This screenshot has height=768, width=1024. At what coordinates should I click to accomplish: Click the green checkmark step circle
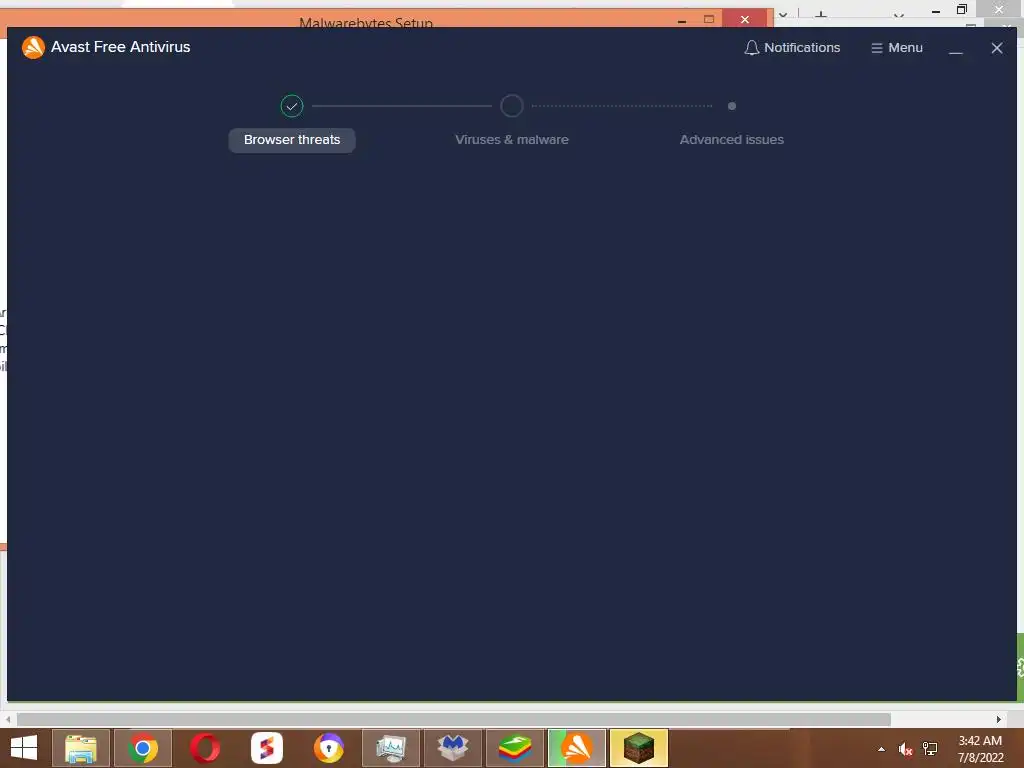292,106
